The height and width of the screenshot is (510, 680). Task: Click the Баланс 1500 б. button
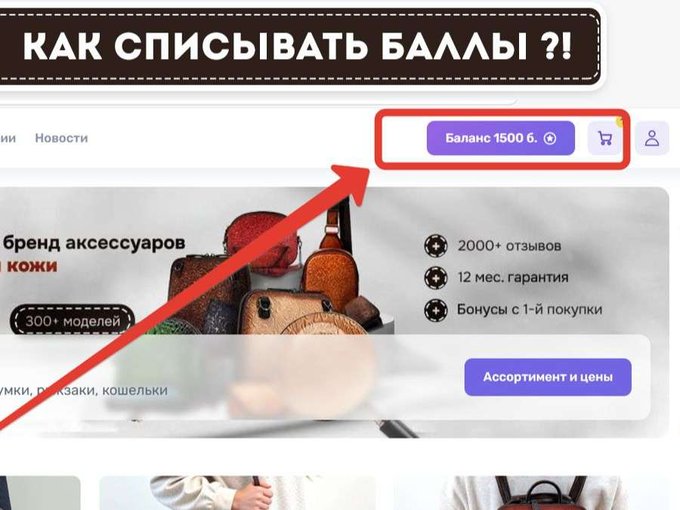point(501,138)
